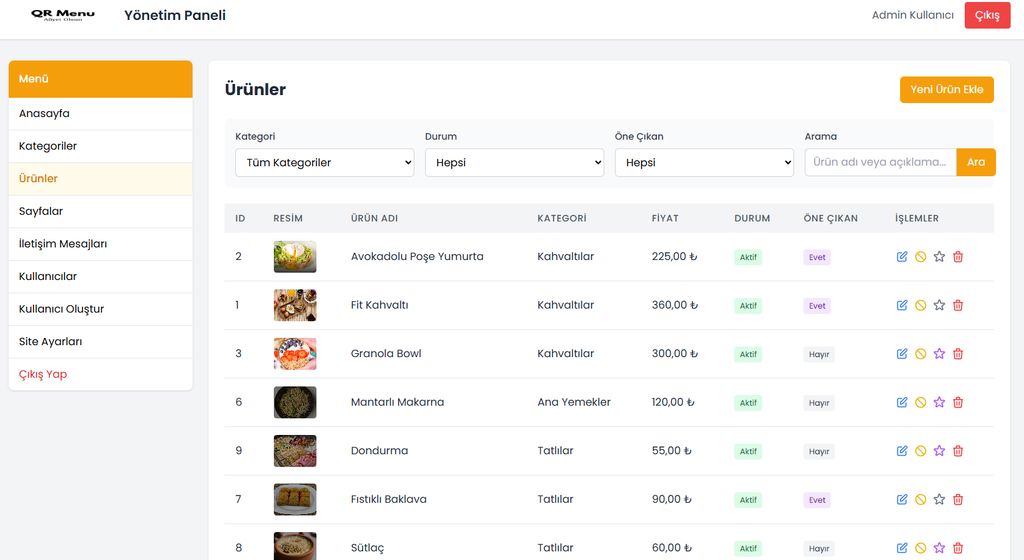Click the Ara search button

click(x=976, y=163)
